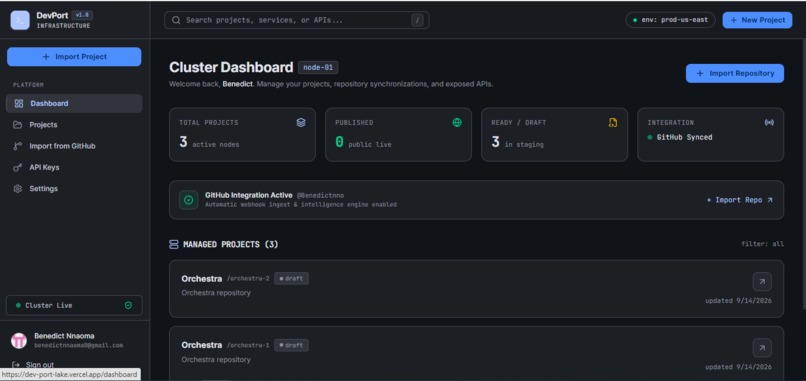806x381 pixels.
Task: Open the env: prod-us-east selector
Action: point(670,20)
